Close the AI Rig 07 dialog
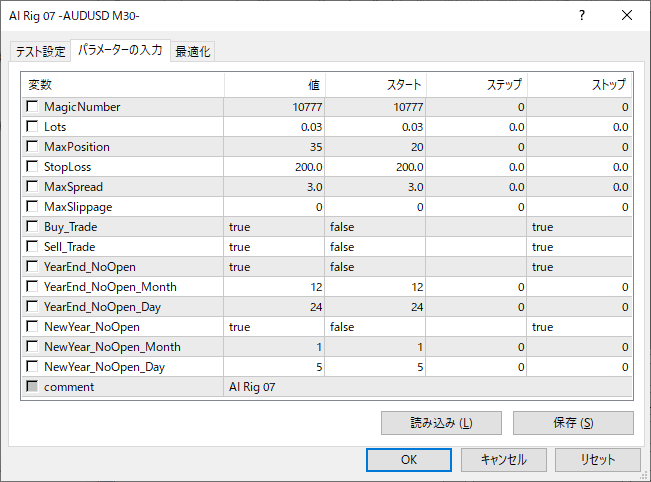The width and height of the screenshot is (651, 482). 627,15
